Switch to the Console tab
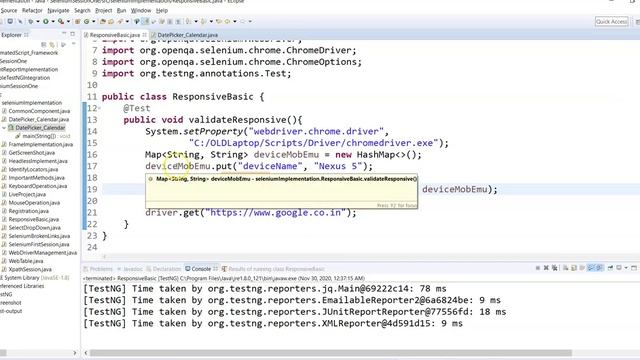The height and width of the screenshot is (360, 640). pos(201,269)
